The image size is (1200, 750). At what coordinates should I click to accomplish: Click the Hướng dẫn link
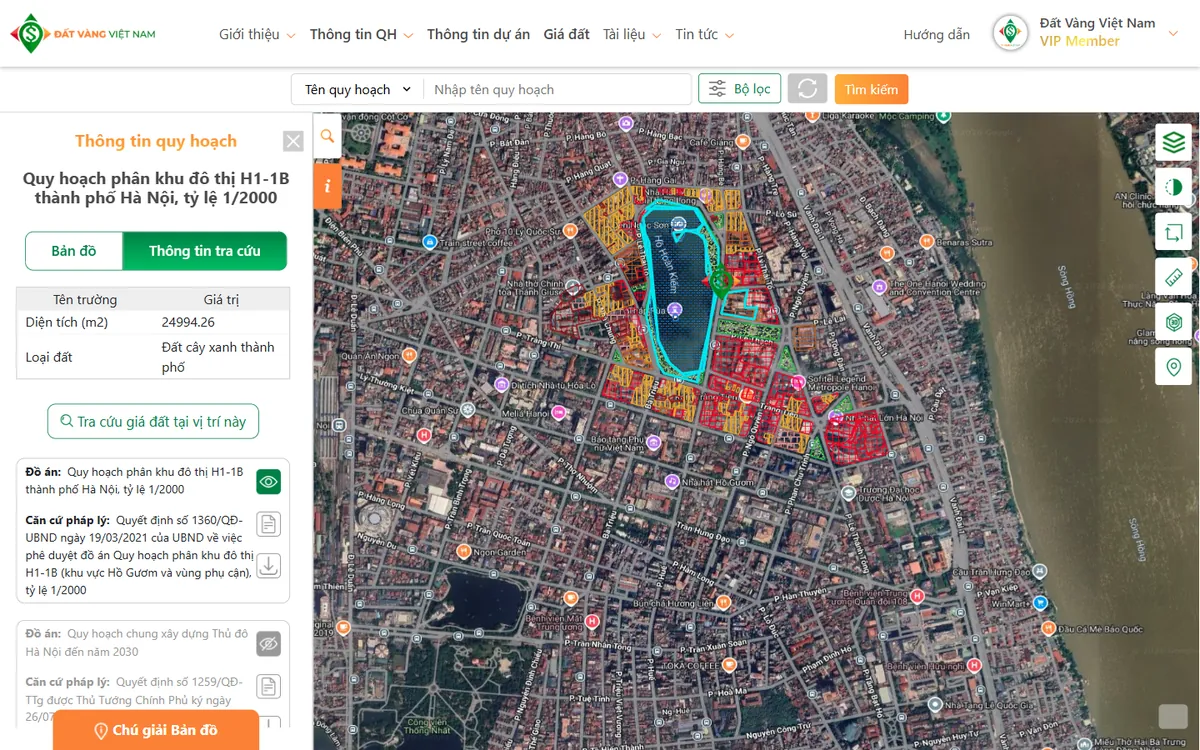click(x=936, y=35)
